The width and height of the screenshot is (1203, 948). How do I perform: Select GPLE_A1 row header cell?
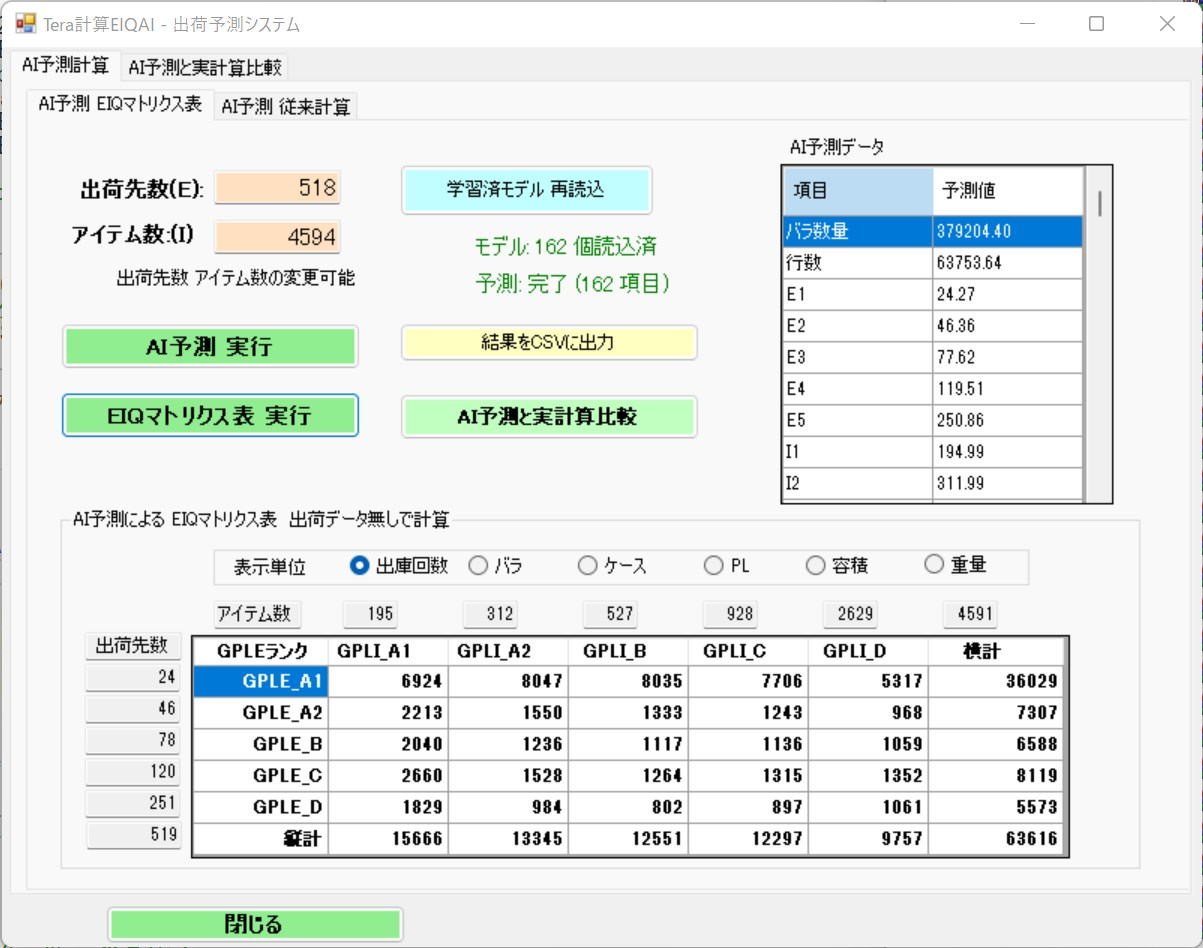point(260,682)
